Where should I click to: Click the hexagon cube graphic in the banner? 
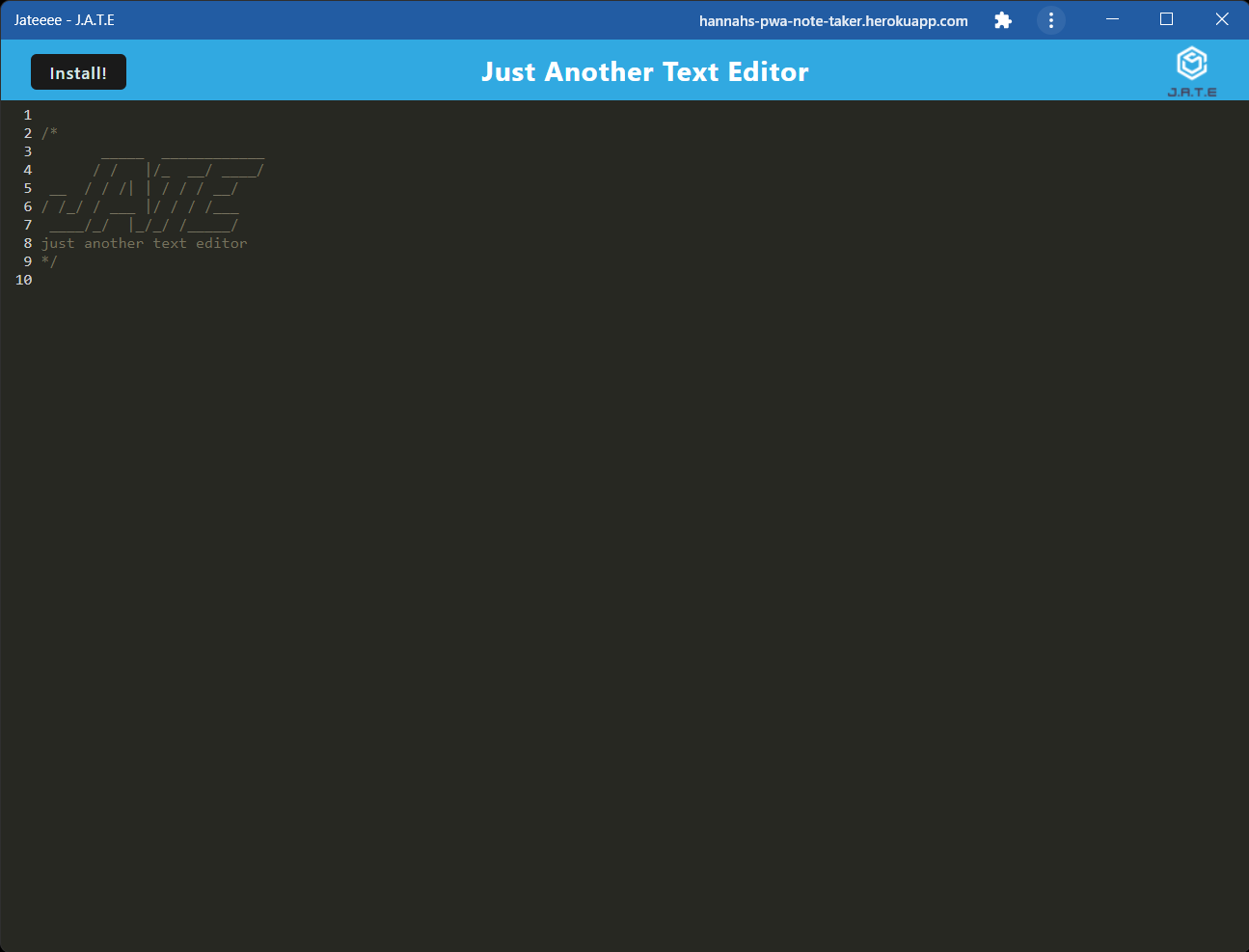(x=1192, y=61)
